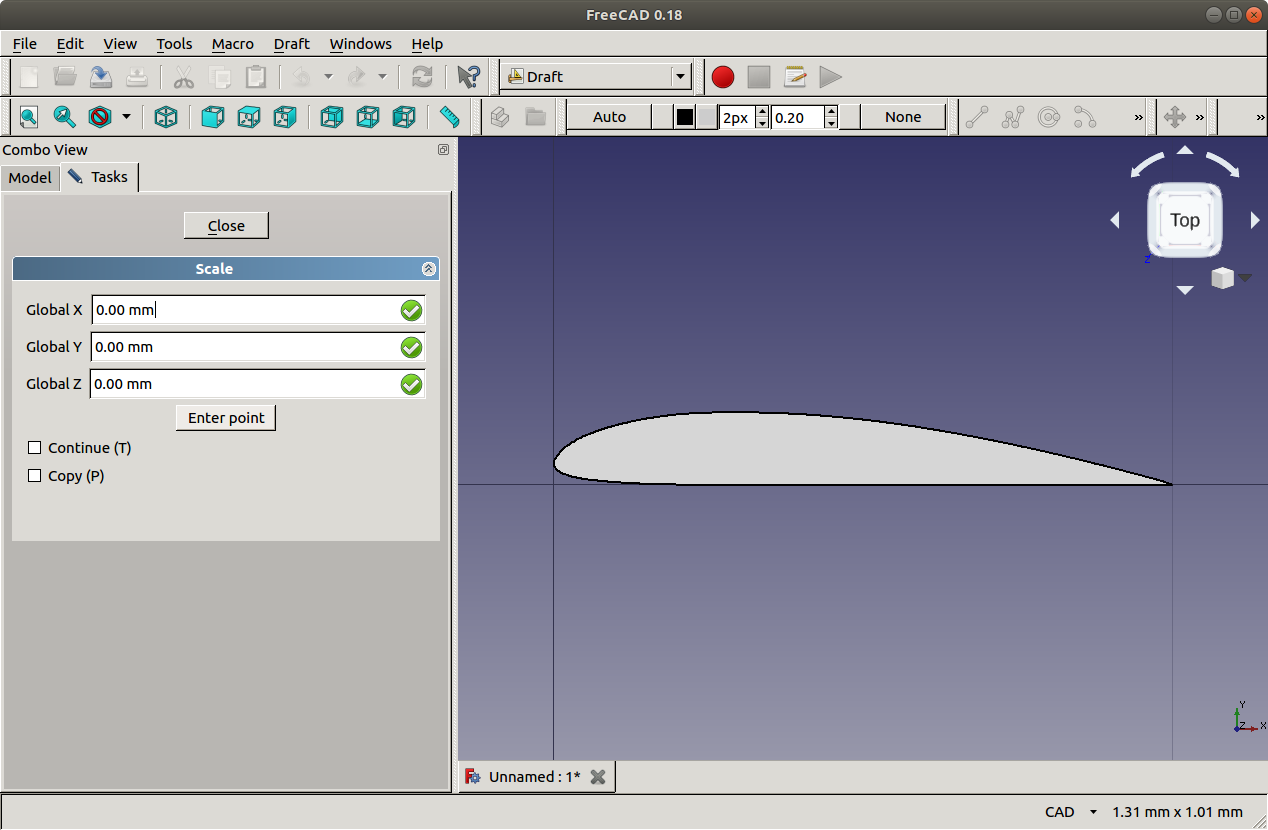The image size is (1268, 830).
Task: Switch to Rear view cube icon
Action: pyautogui.click(x=332, y=117)
